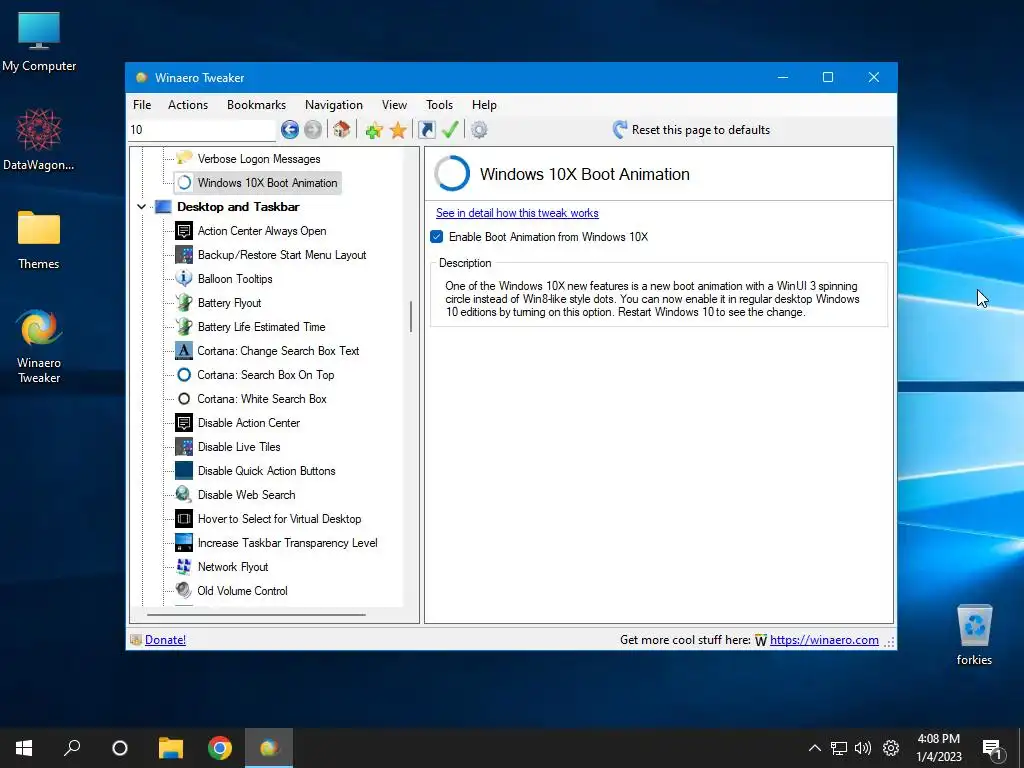Click the volume speaker tray icon
Viewport: 1024px width, 768px height.
[863, 748]
